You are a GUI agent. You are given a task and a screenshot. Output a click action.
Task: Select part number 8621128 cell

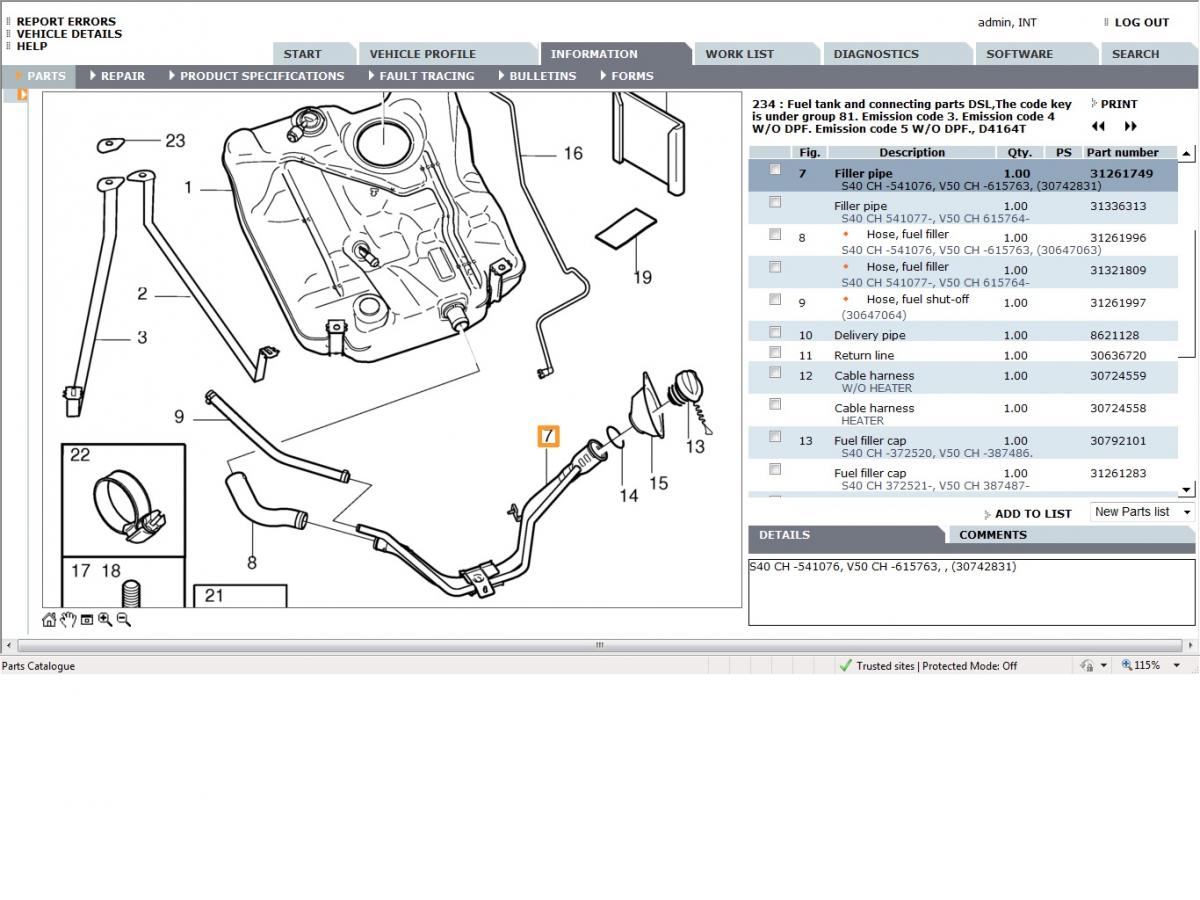click(1114, 336)
